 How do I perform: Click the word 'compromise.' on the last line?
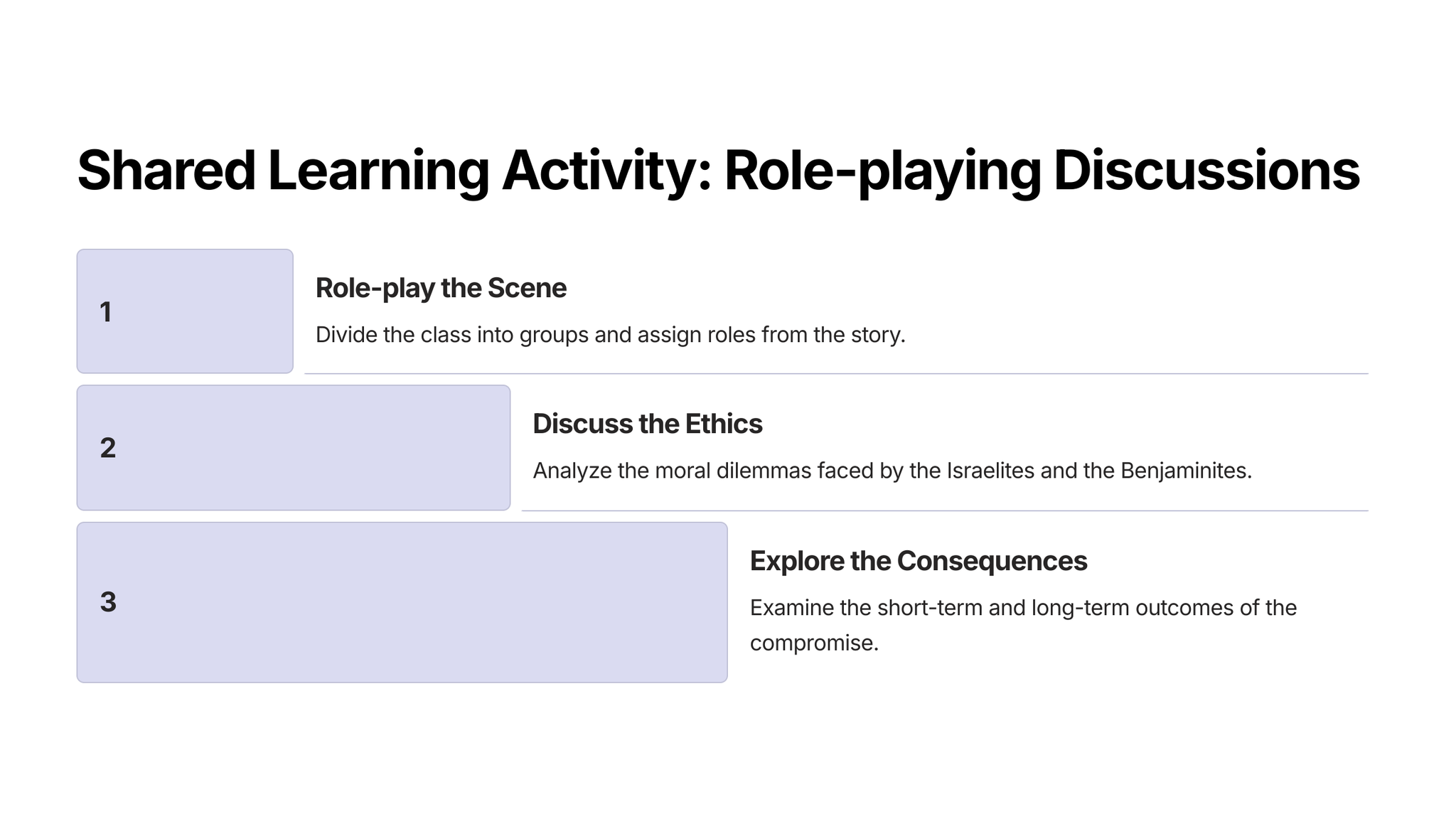pyautogui.click(x=814, y=643)
